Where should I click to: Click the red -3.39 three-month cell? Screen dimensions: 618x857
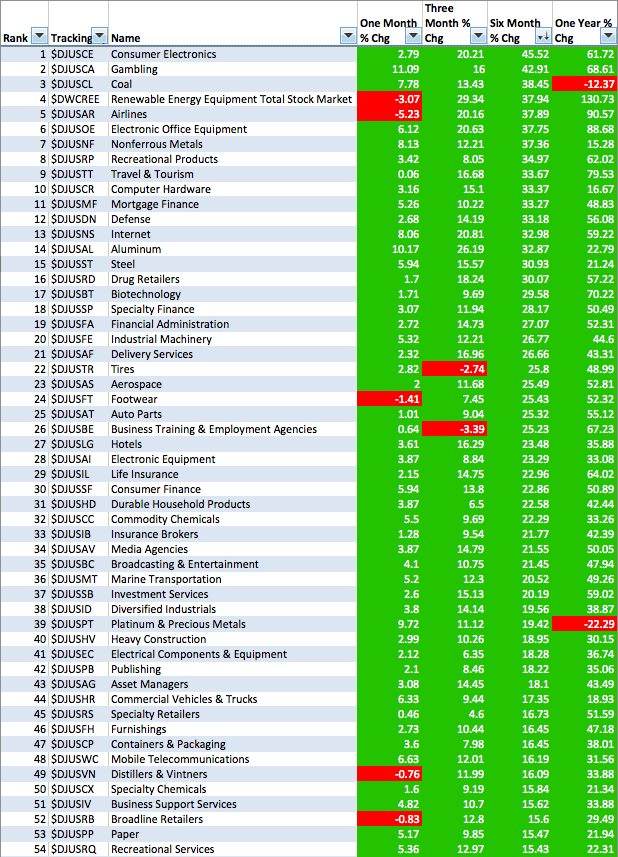(x=455, y=429)
